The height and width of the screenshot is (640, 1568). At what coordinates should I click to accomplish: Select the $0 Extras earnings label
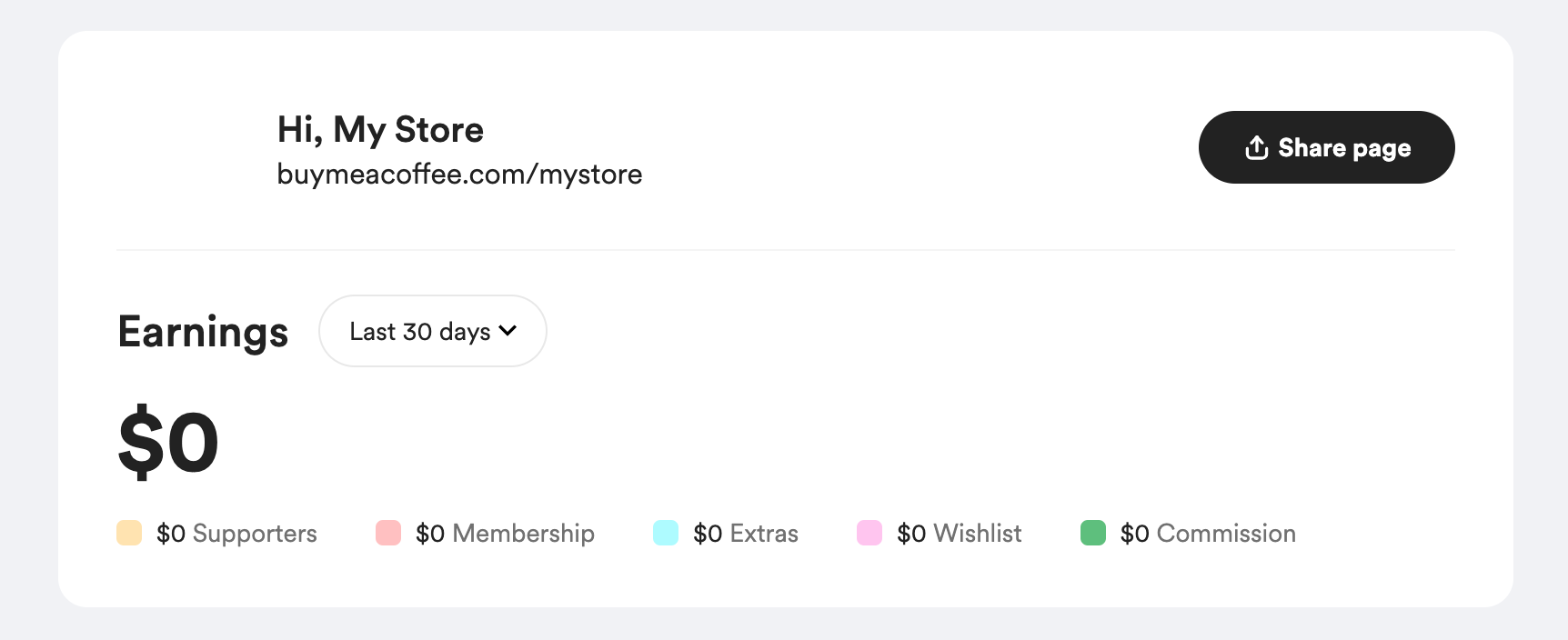746,534
